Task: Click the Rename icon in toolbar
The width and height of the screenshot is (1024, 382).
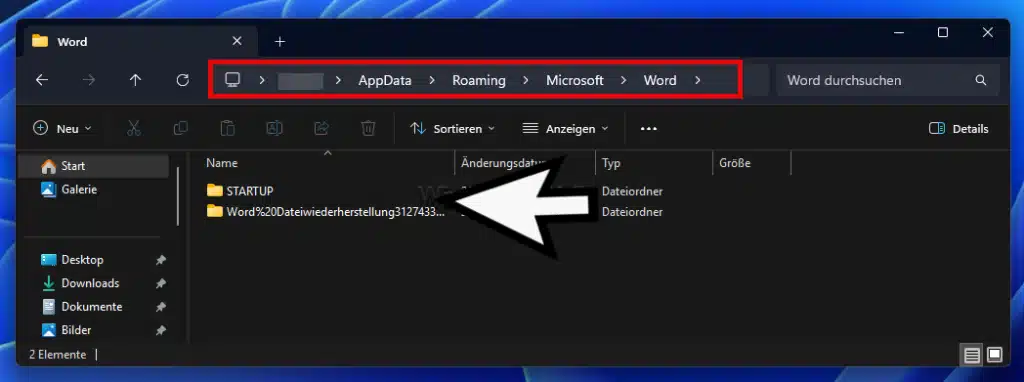Action: tap(274, 129)
